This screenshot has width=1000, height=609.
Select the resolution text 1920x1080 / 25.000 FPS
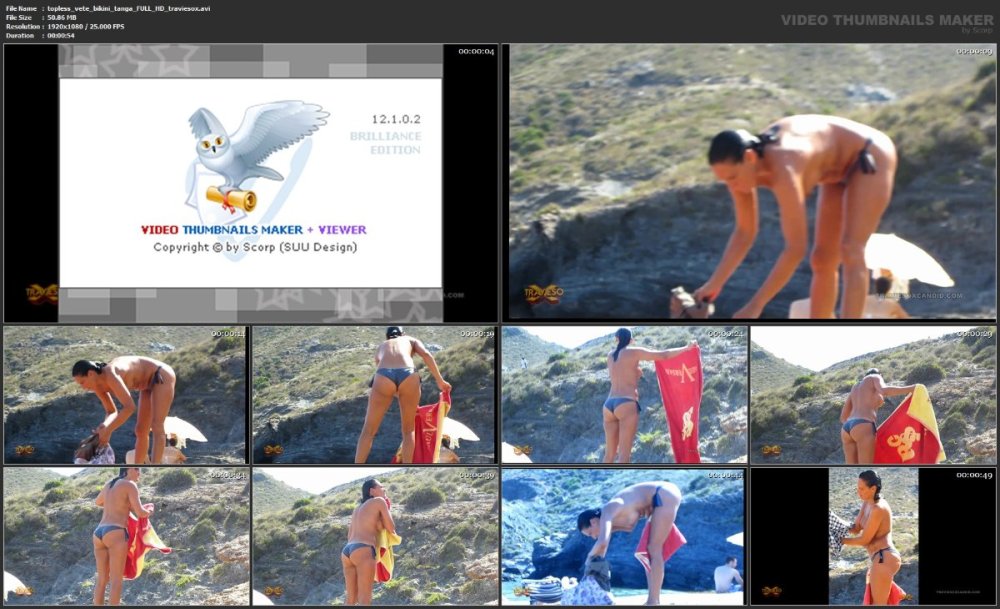(86, 26)
